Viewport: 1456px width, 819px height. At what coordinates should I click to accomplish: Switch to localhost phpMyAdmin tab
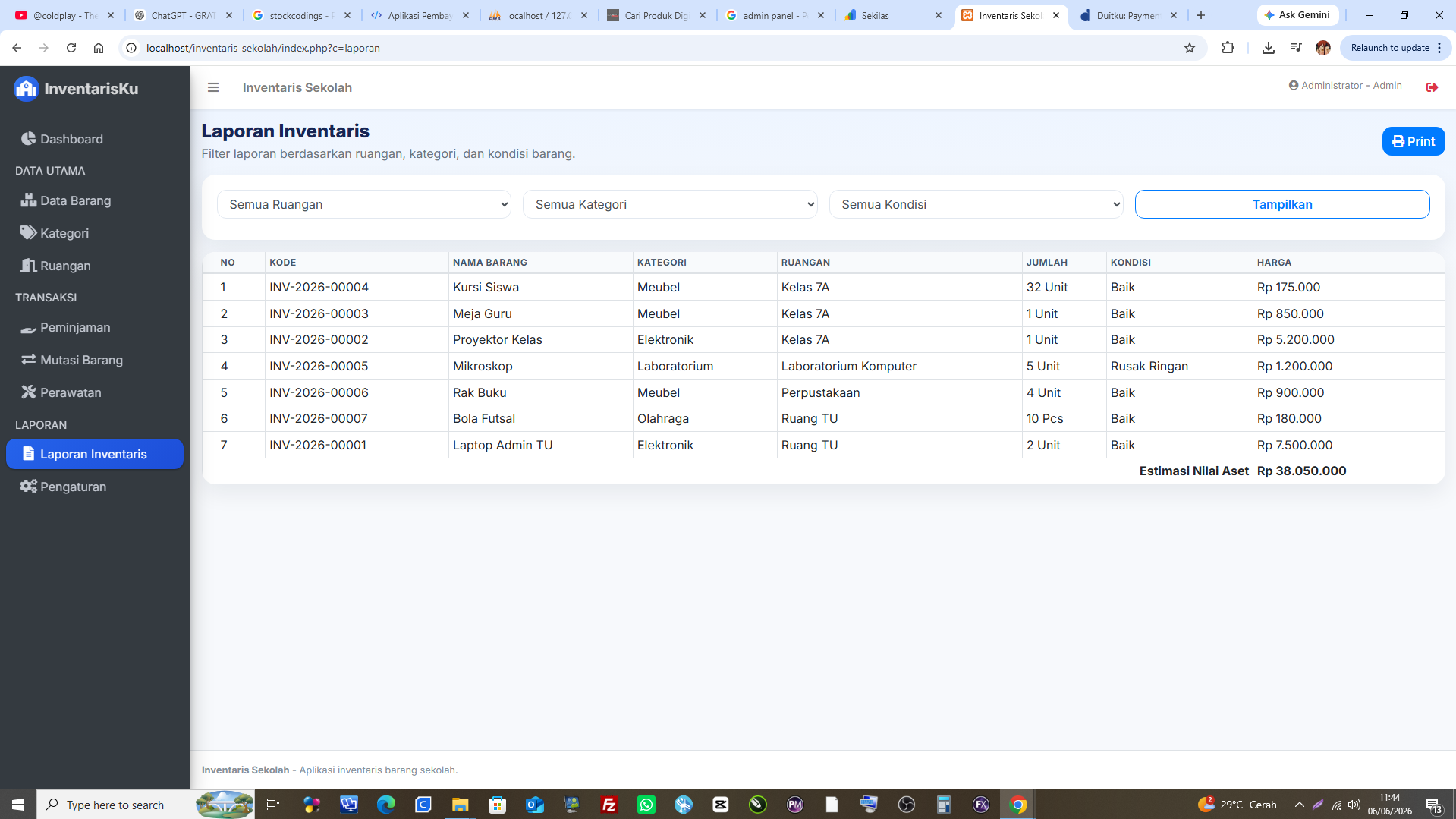point(539,15)
